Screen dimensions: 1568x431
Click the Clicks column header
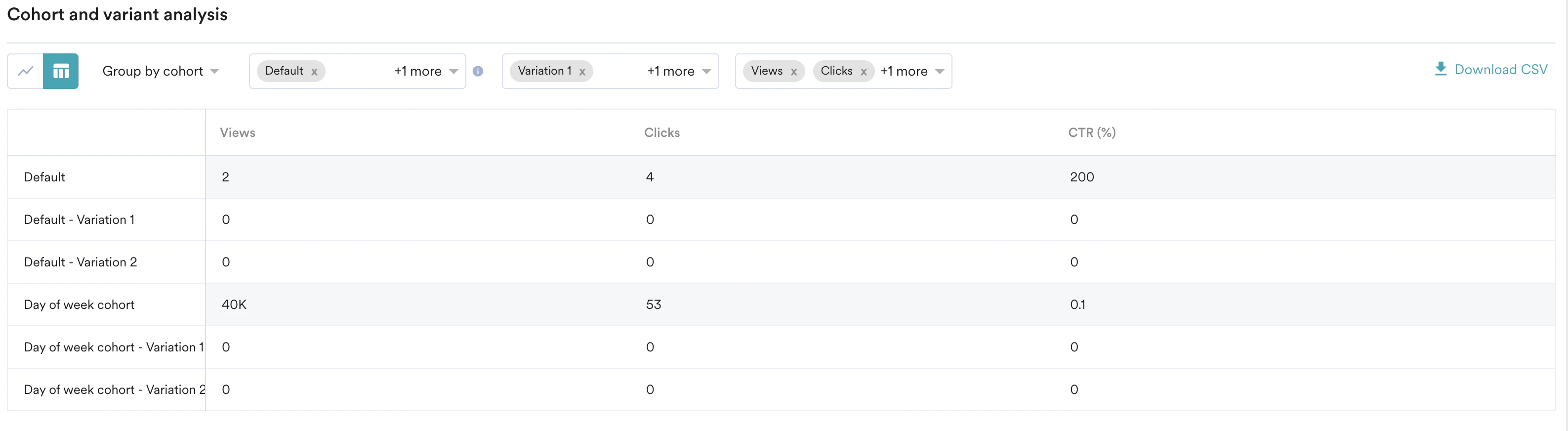(661, 132)
